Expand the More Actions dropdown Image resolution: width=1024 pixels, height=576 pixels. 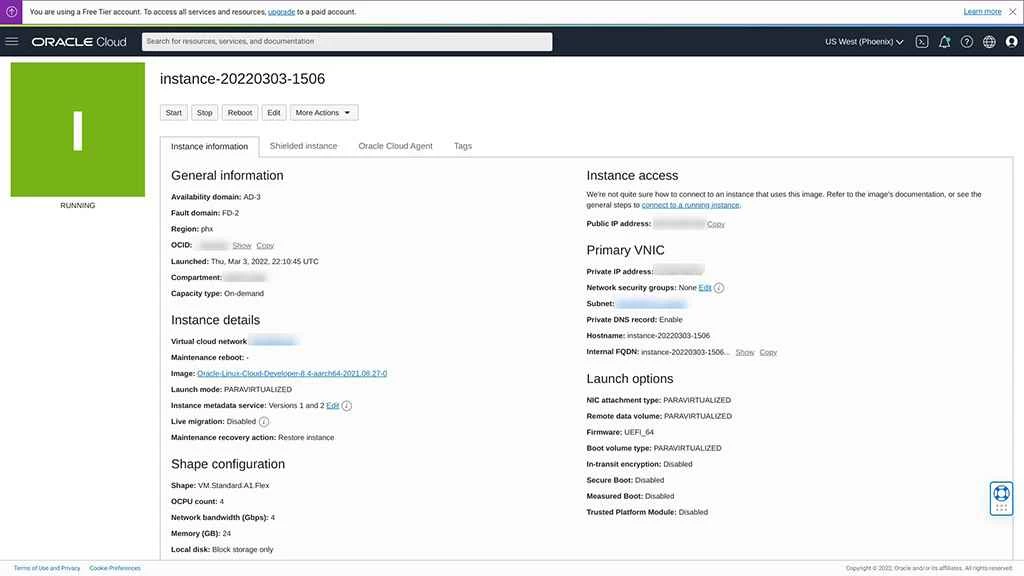(324, 113)
